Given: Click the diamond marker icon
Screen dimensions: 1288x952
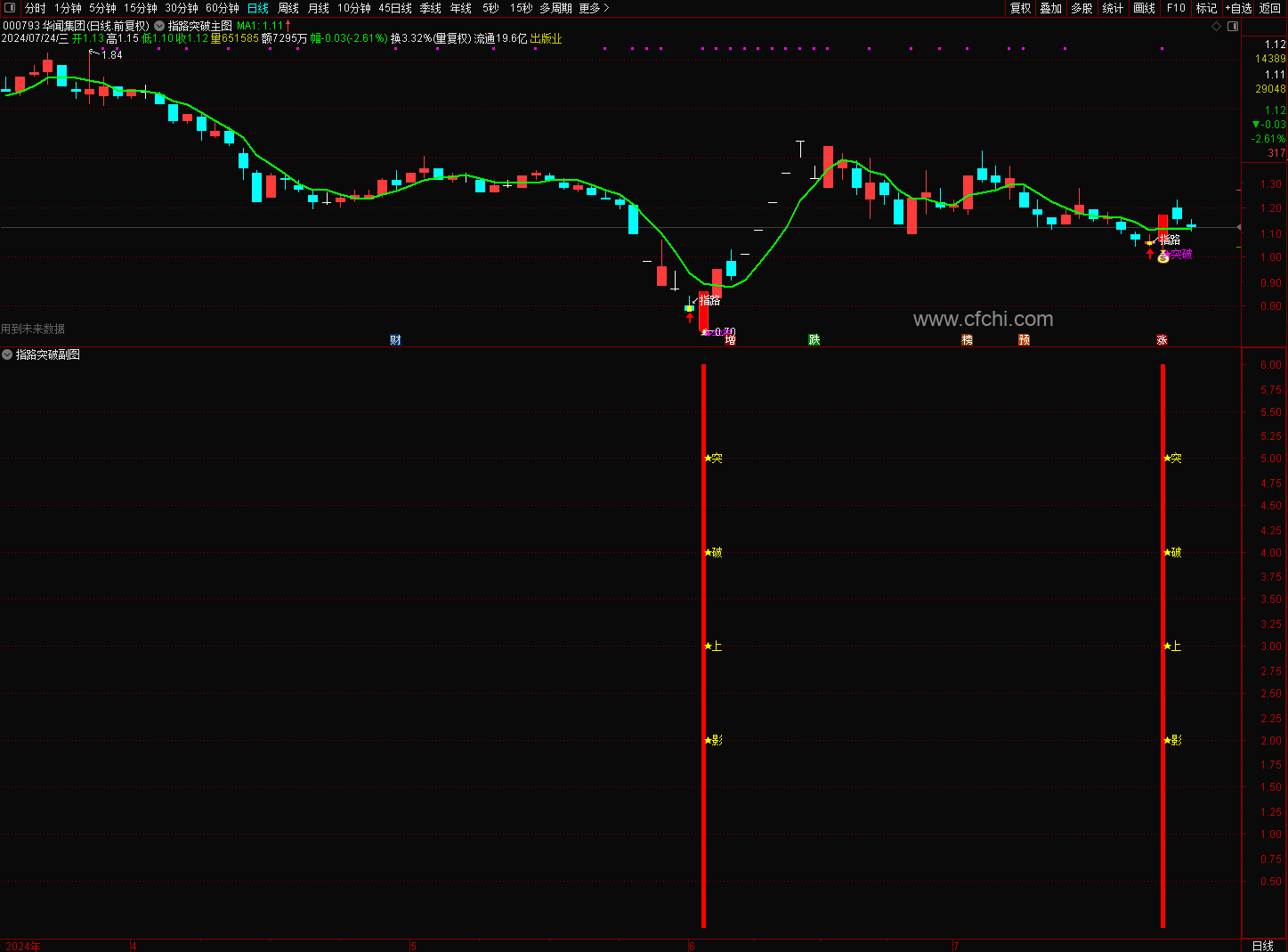Looking at the screenshot, I should point(1217,26).
